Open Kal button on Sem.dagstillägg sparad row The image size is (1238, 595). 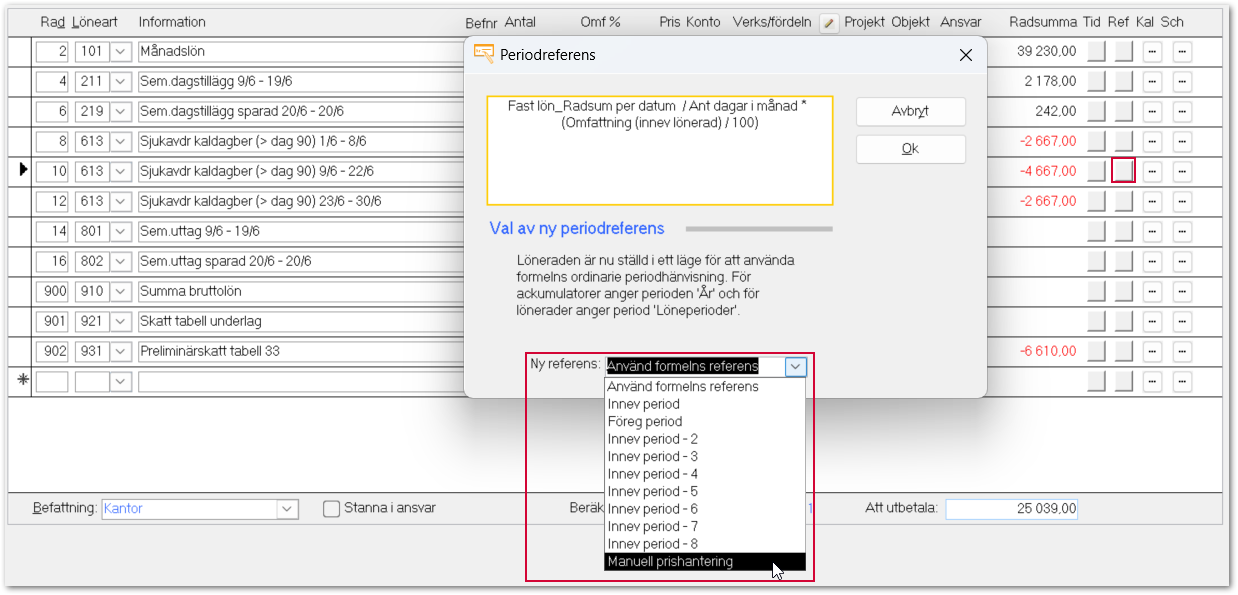(1152, 111)
